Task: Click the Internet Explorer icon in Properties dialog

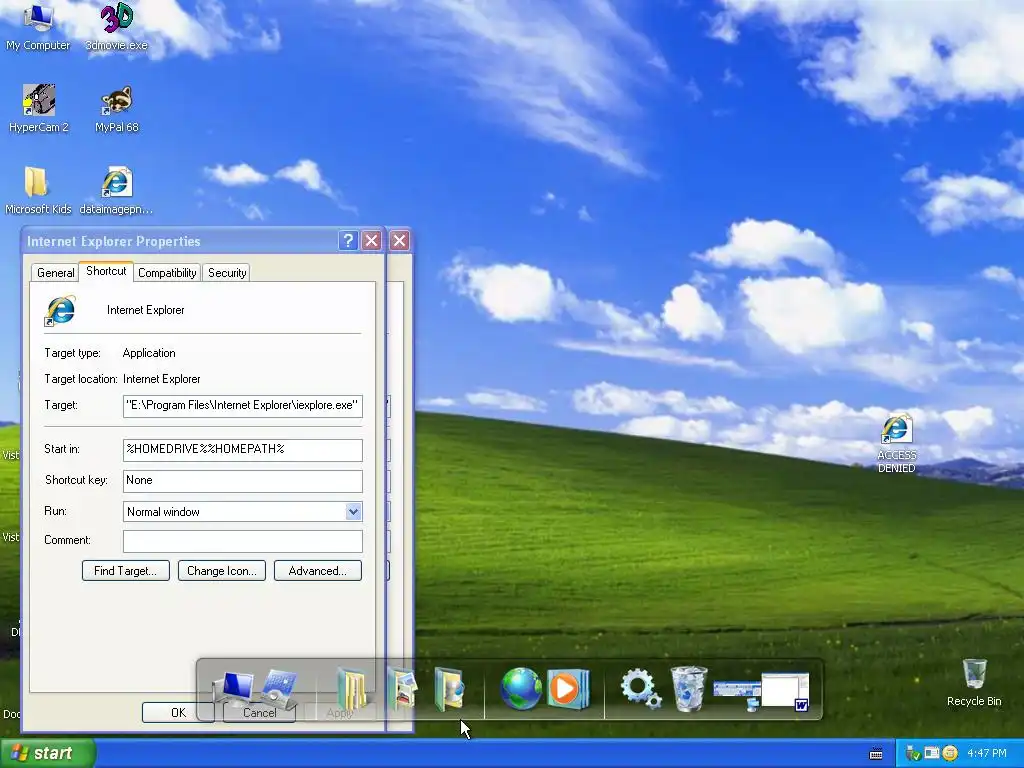Action: pos(60,310)
